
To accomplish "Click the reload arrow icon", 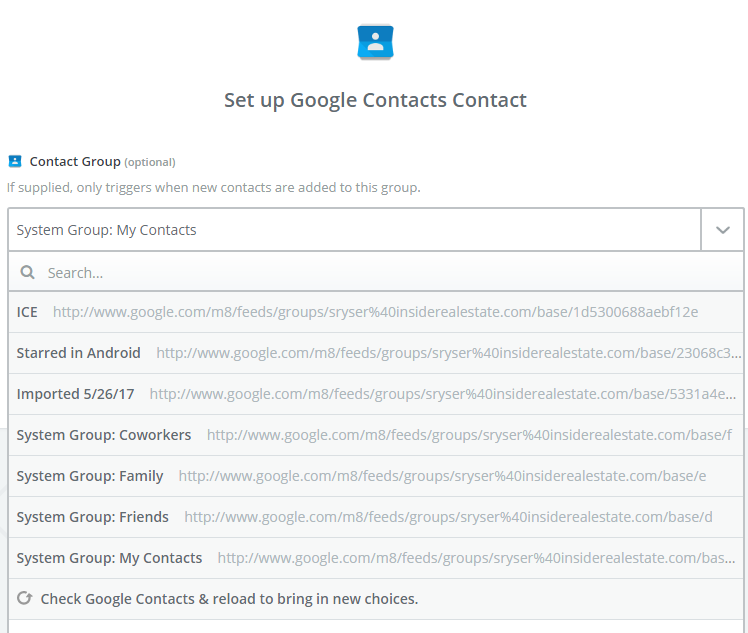I will click(x=24, y=598).
